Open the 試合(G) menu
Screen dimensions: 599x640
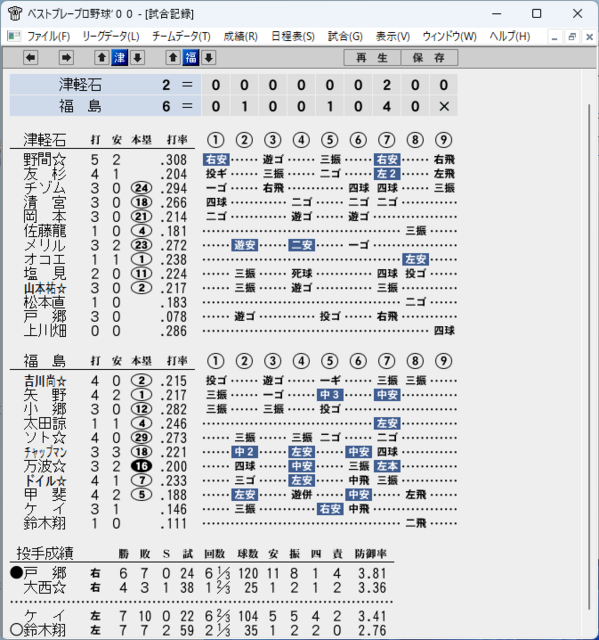[345, 36]
